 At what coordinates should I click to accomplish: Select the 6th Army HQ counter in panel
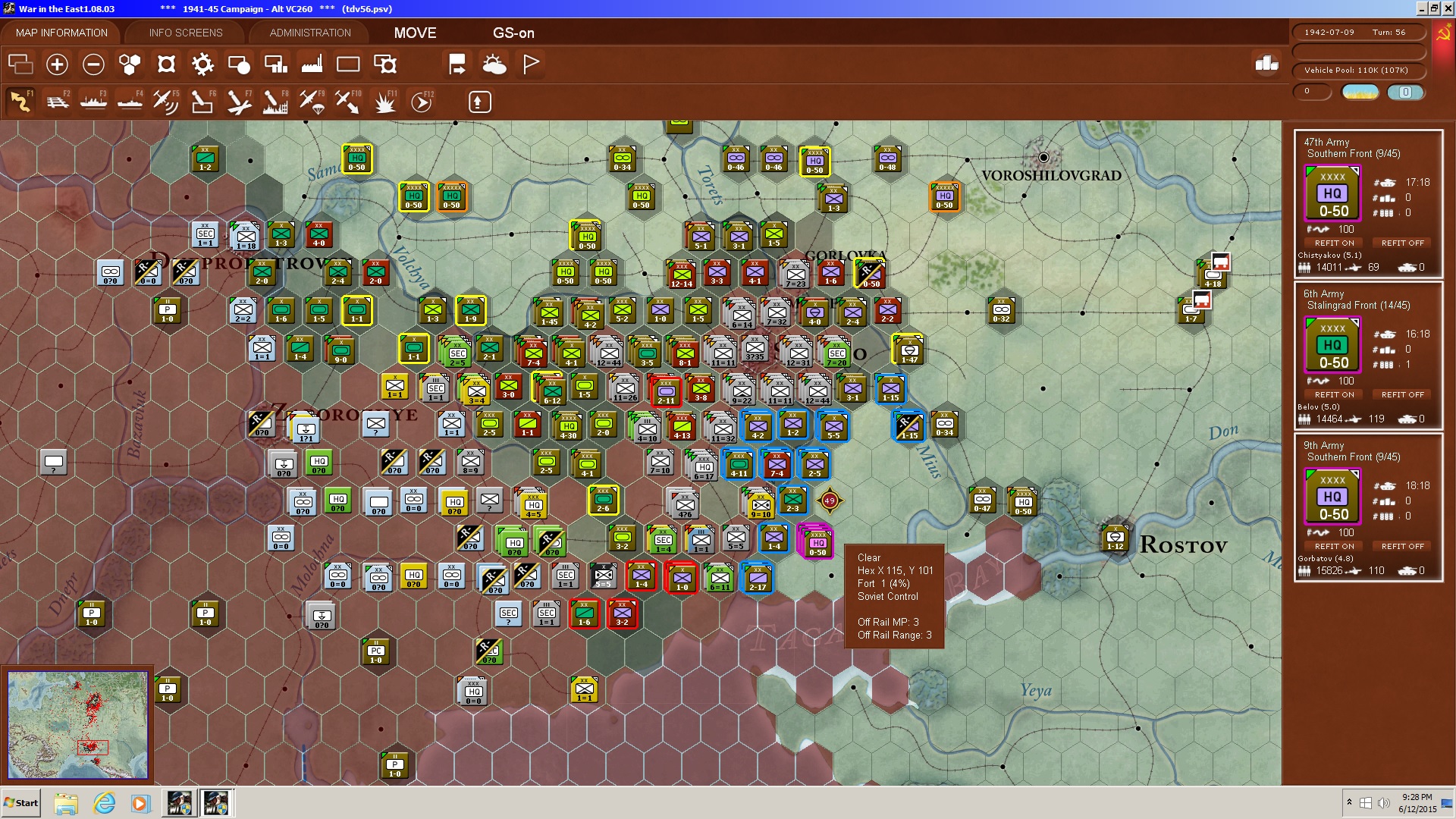[x=1332, y=345]
